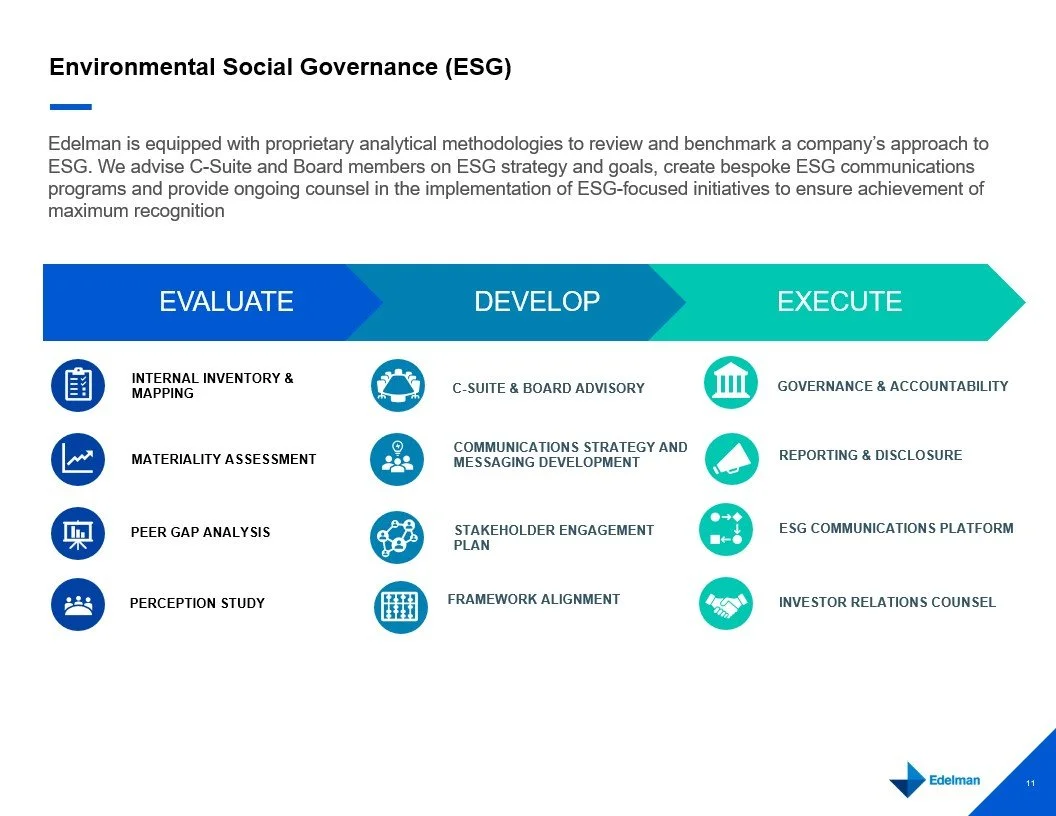Select the DEVELOP stage banner
The image size is (1056, 816).
(x=538, y=301)
